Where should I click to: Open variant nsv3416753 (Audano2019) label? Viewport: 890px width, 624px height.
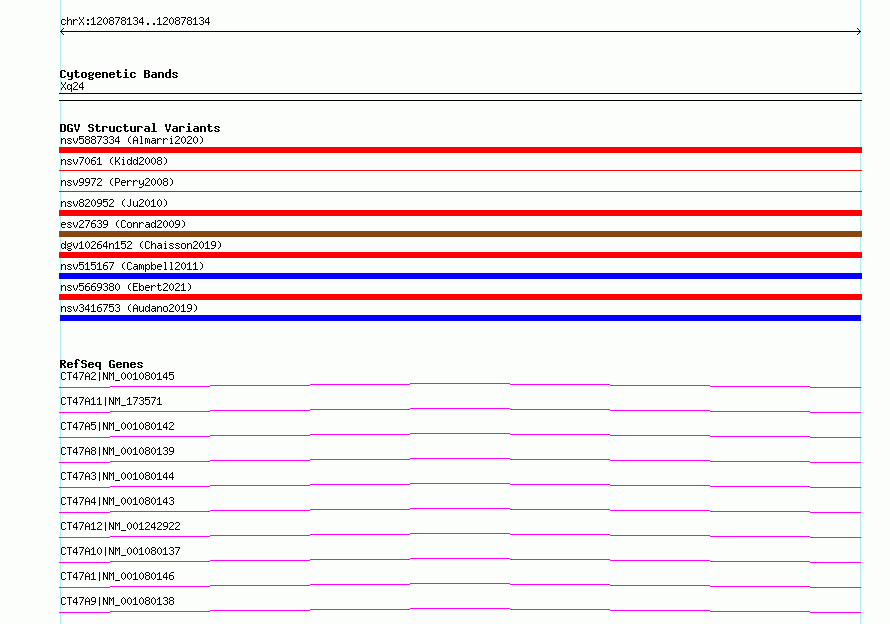click(x=129, y=308)
